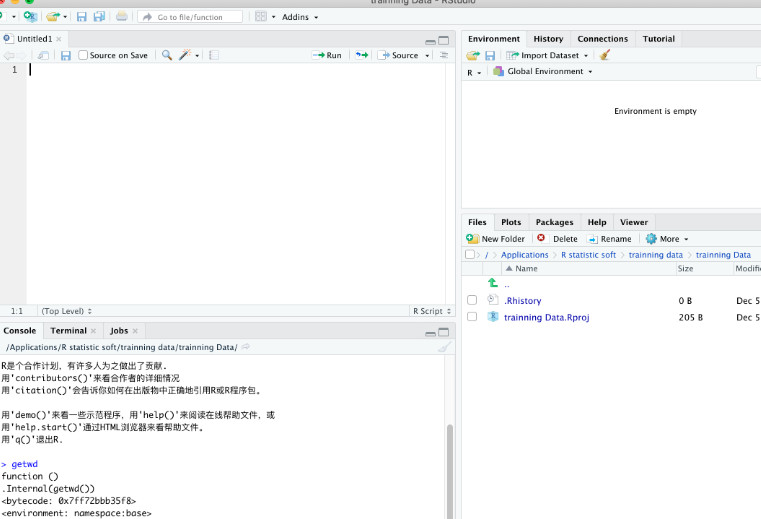
Task: Open the Jobs tab
Action: pos(123,331)
